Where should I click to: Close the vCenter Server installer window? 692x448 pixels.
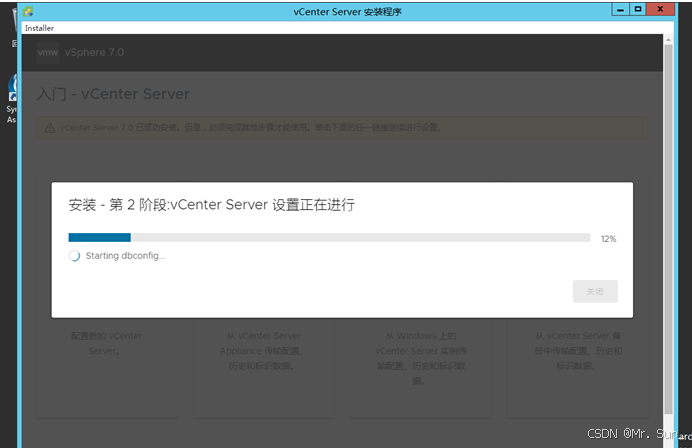click(660, 9)
